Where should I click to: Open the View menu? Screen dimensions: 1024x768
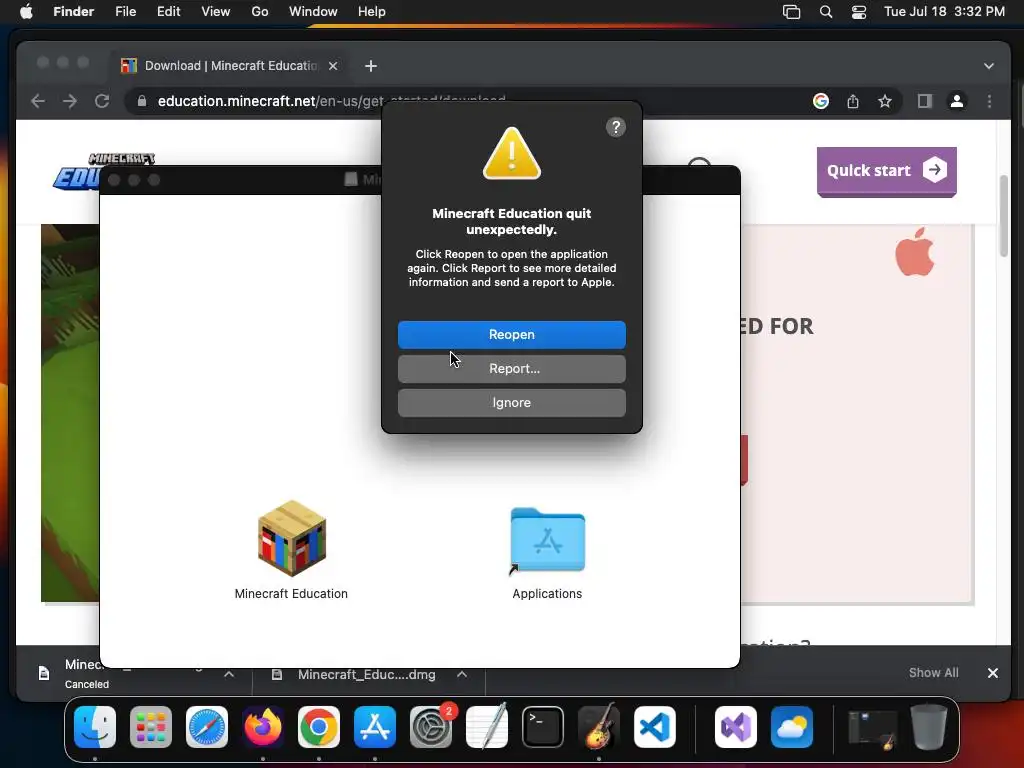pos(216,12)
